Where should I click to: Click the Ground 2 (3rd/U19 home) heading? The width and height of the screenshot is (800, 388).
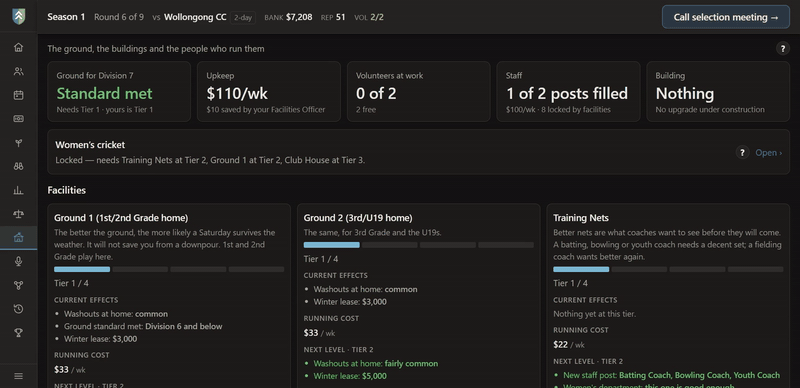(358, 218)
